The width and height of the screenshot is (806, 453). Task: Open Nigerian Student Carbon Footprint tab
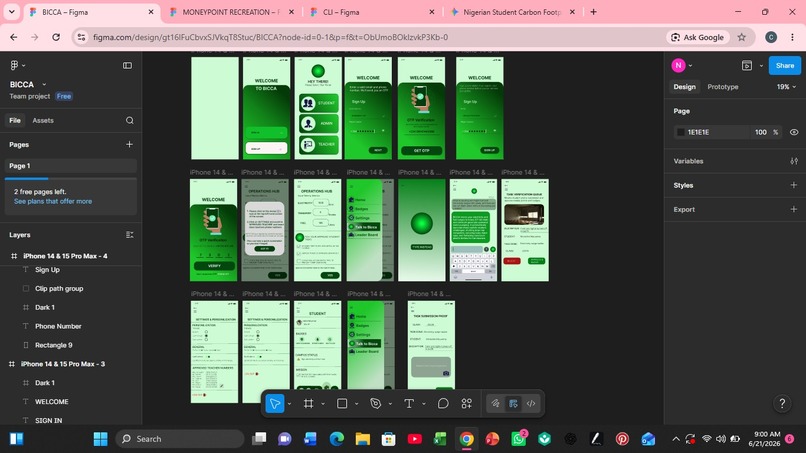(512, 12)
